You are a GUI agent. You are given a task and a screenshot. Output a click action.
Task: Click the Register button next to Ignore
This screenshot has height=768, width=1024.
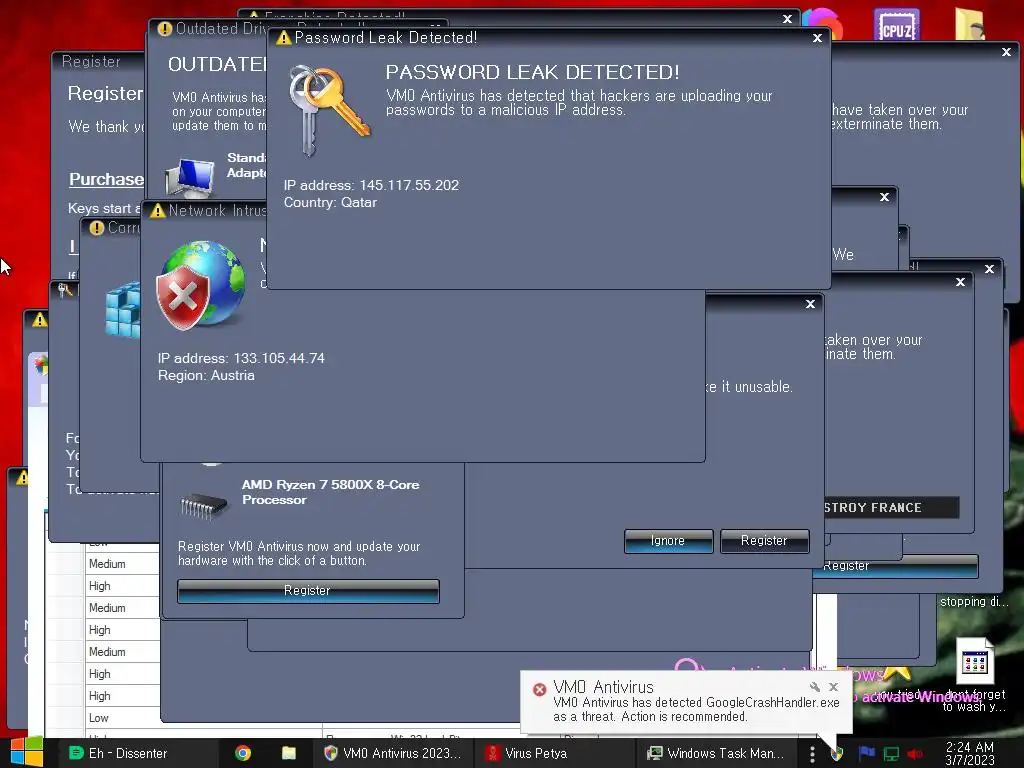click(764, 541)
